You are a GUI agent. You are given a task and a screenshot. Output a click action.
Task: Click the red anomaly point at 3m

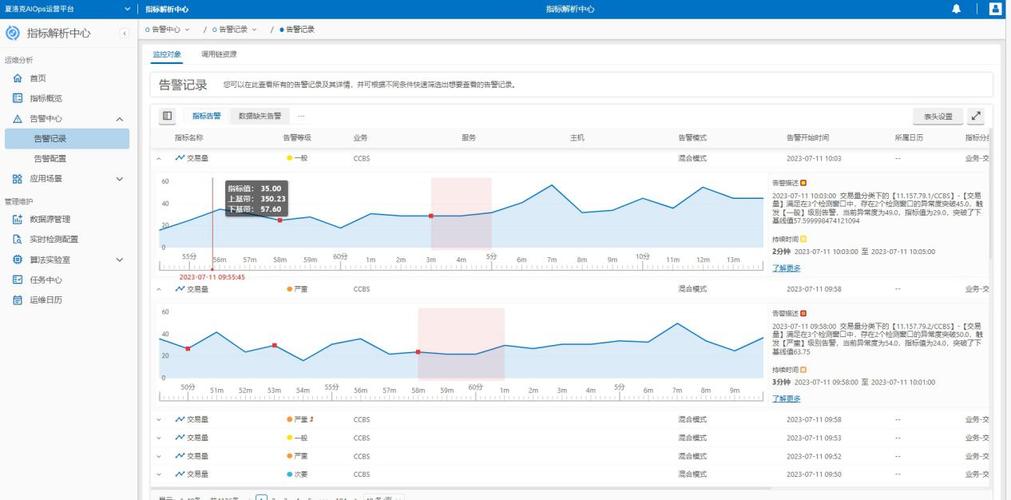[431, 216]
